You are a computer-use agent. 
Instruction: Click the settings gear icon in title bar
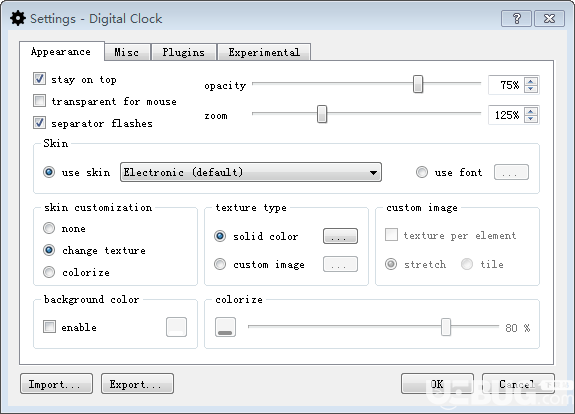pos(18,18)
